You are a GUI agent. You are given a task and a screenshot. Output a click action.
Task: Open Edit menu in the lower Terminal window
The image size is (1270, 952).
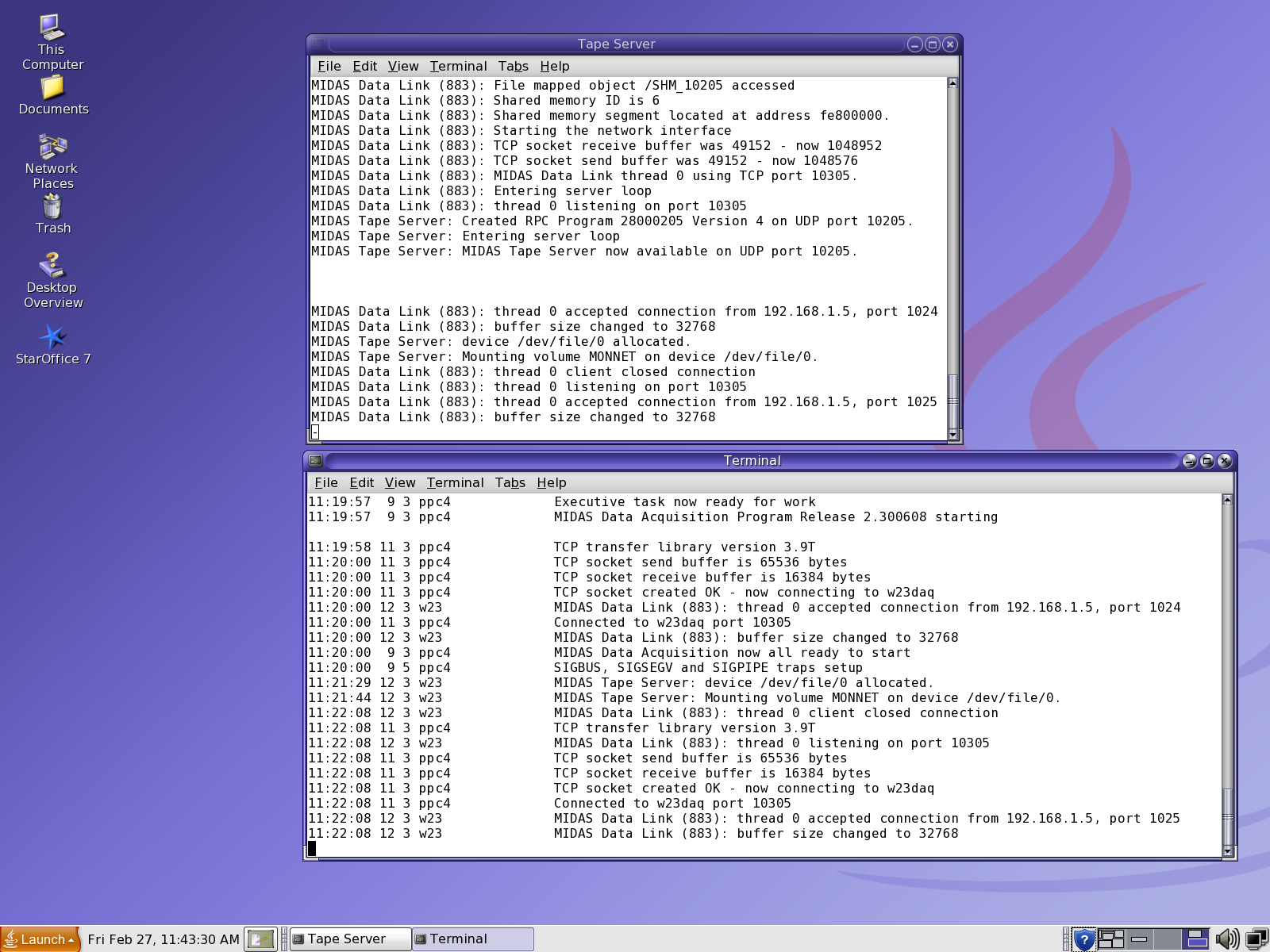362,482
